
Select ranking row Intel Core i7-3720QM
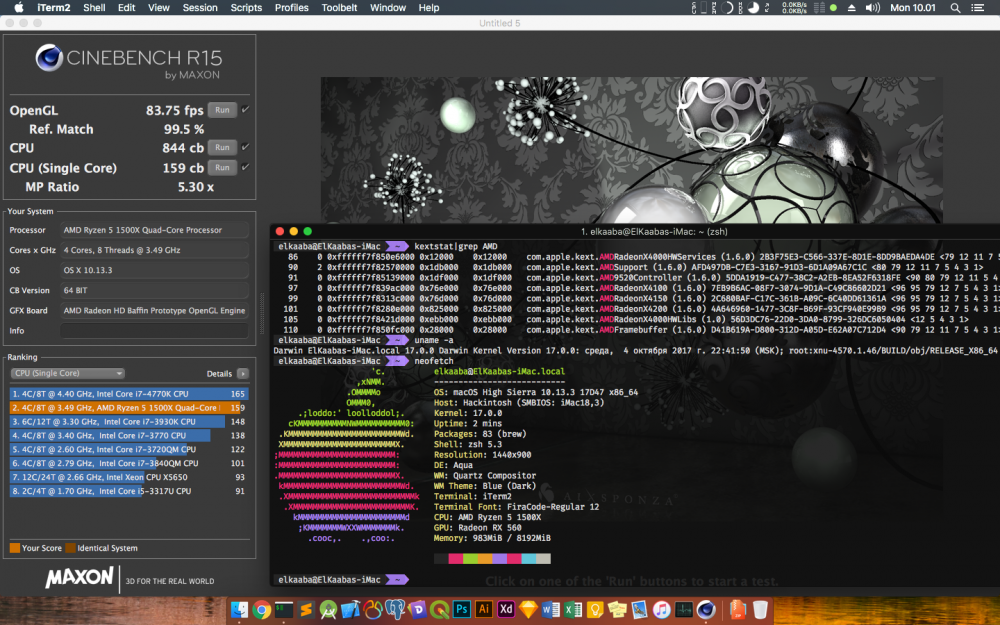pyautogui.click(x=129, y=450)
